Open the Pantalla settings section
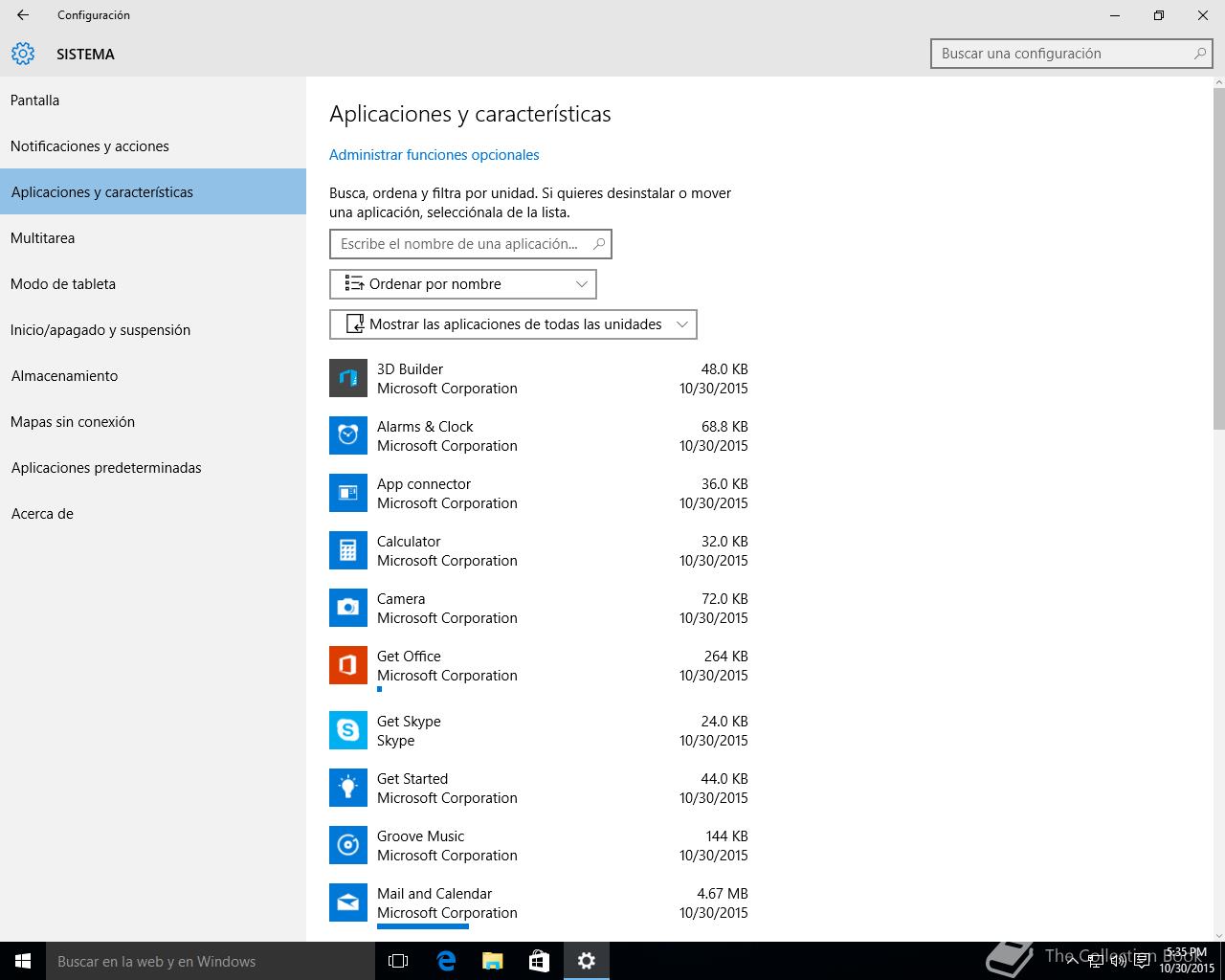Image resolution: width=1225 pixels, height=980 pixels. tap(153, 100)
